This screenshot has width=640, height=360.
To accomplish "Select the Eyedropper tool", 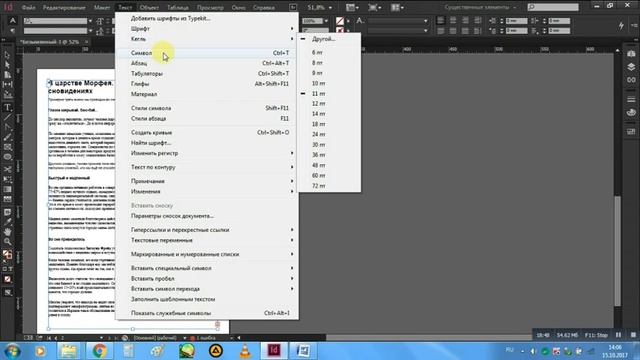I will click(7, 222).
